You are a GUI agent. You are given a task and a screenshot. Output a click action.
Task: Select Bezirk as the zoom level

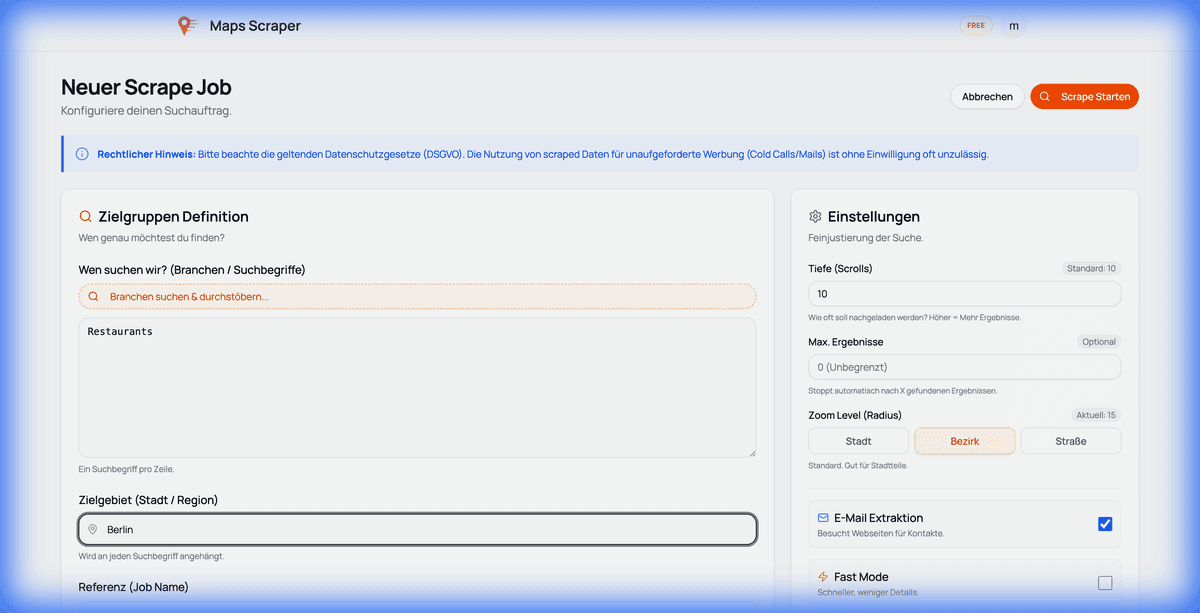pyautogui.click(x=964, y=440)
